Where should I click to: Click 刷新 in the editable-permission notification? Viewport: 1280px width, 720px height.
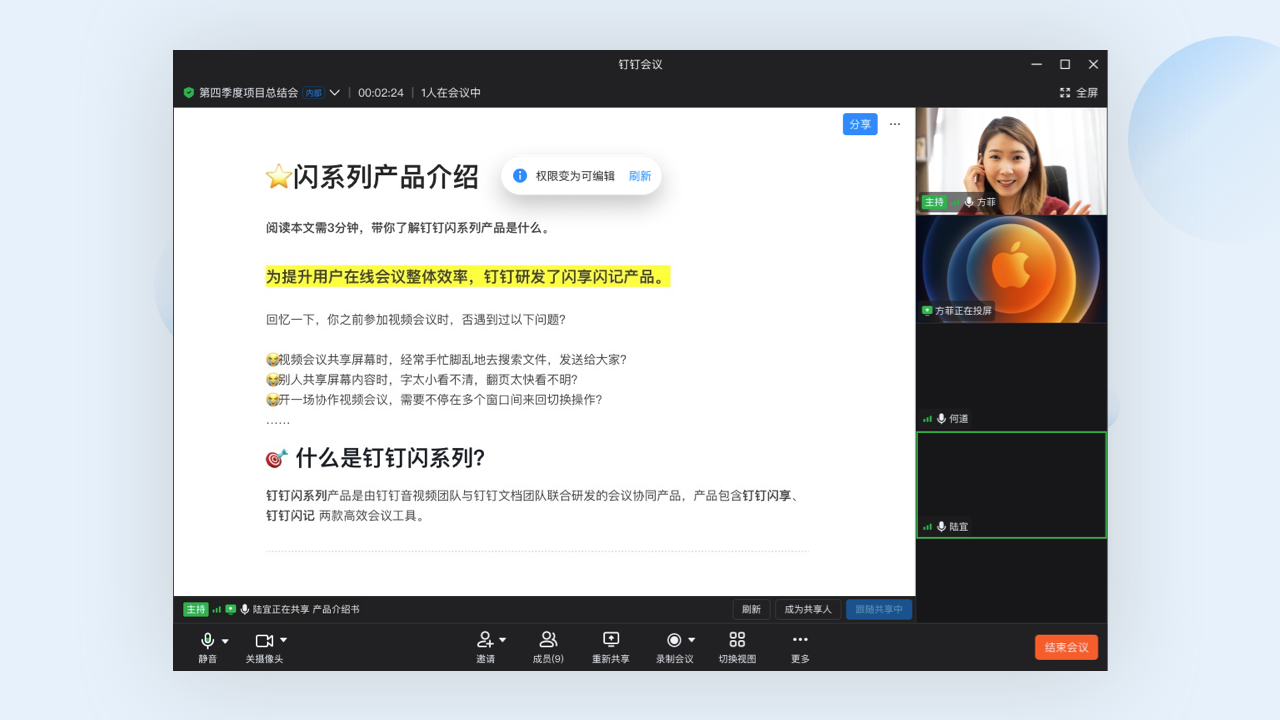click(x=640, y=175)
